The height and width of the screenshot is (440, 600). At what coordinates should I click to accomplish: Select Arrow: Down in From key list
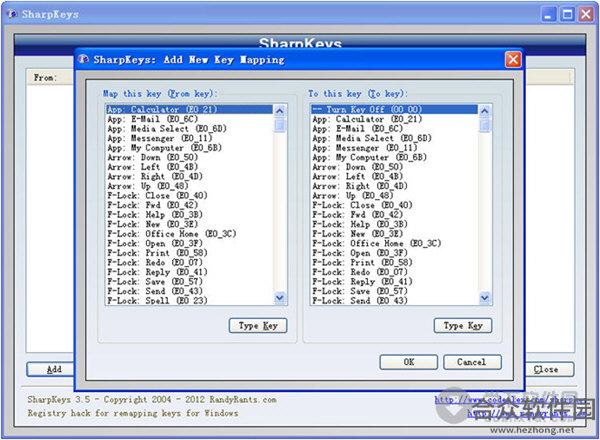189,157
